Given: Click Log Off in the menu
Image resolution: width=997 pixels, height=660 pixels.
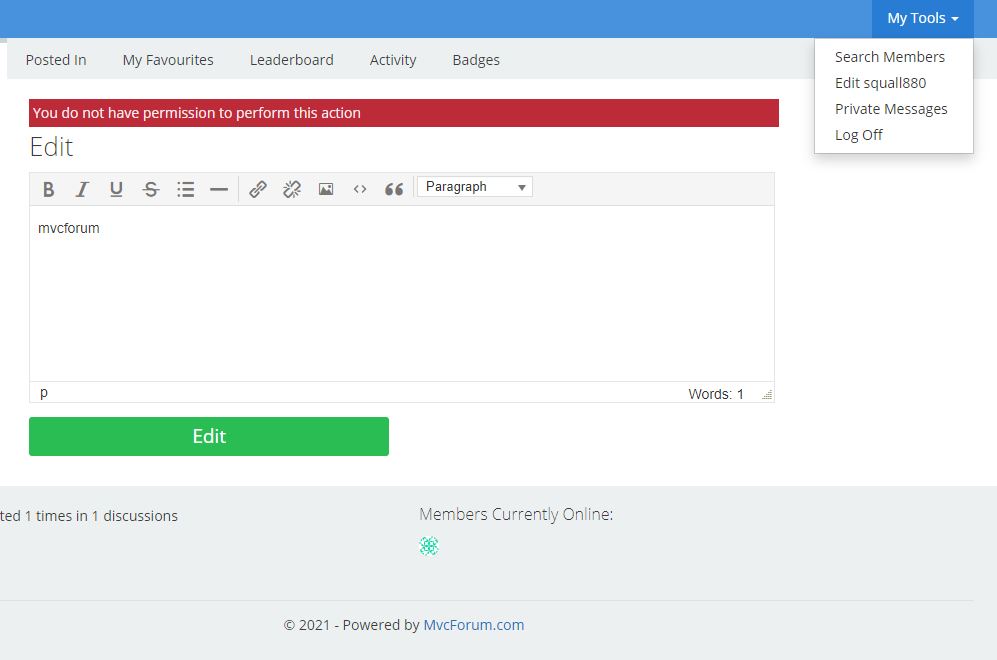Looking at the screenshot, I should (x=858, y=135).
